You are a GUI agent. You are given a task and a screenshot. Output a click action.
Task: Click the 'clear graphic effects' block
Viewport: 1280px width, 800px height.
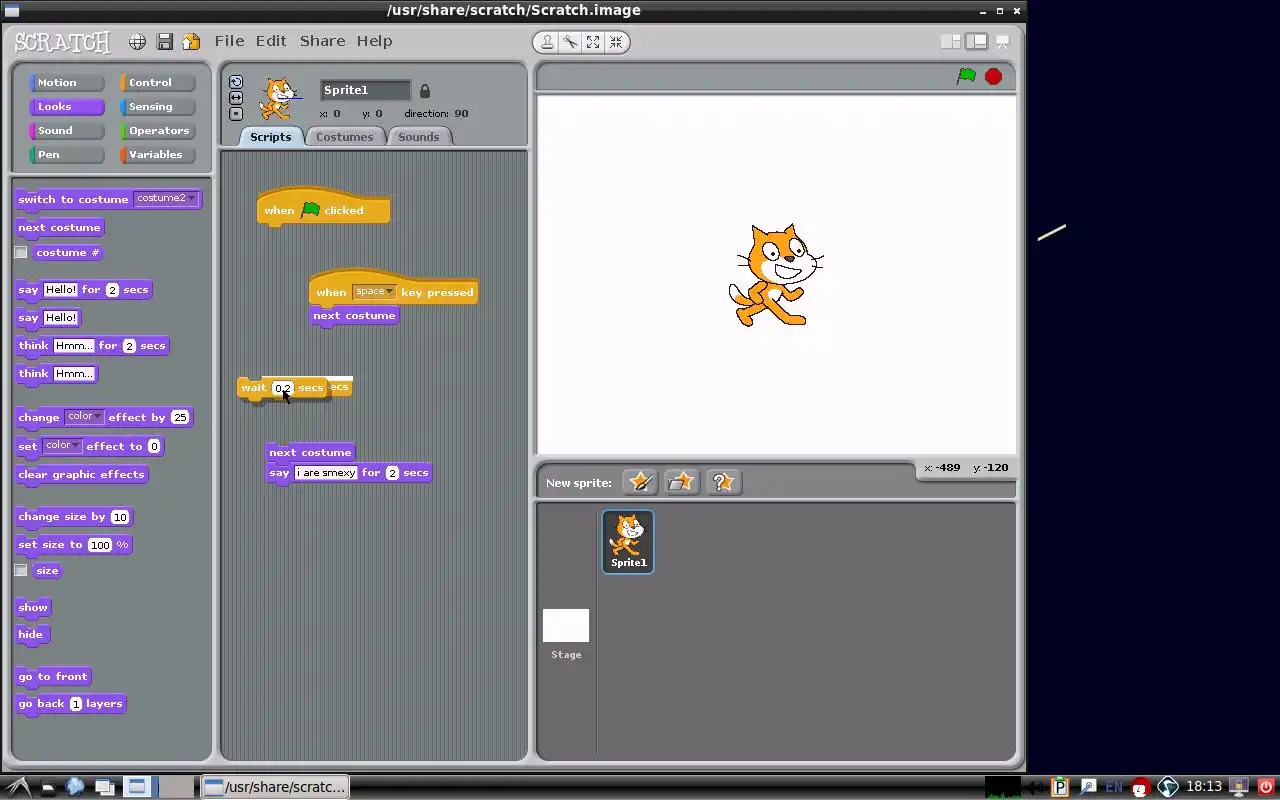click(81, 475)
